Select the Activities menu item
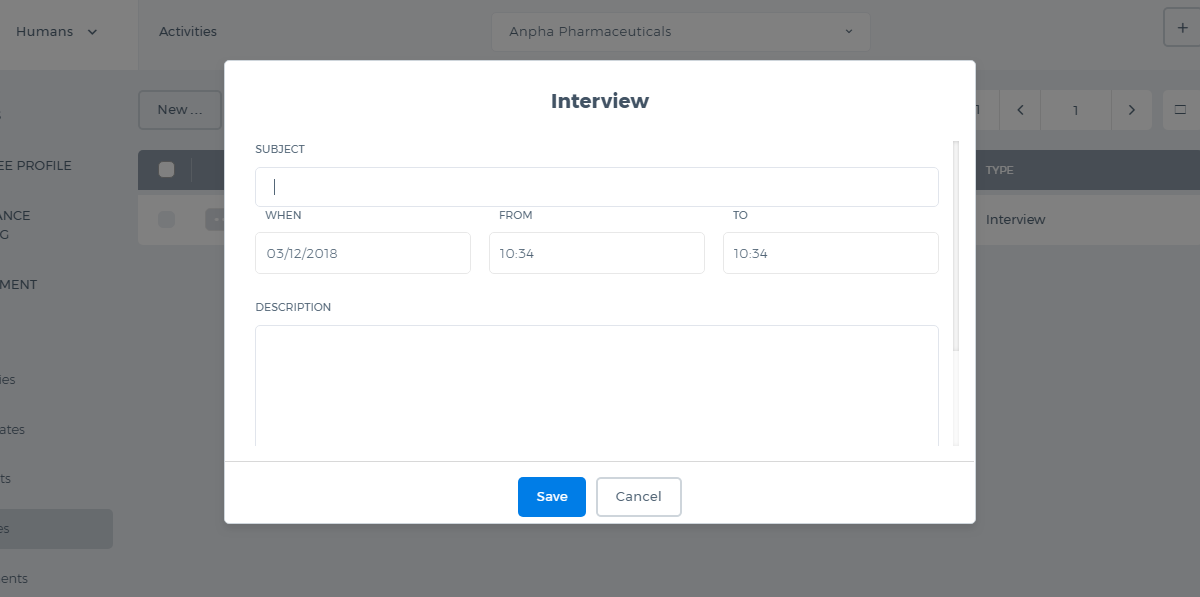Image resolution: width=1200 pixels, height=597 pixels. coord(188,32)
